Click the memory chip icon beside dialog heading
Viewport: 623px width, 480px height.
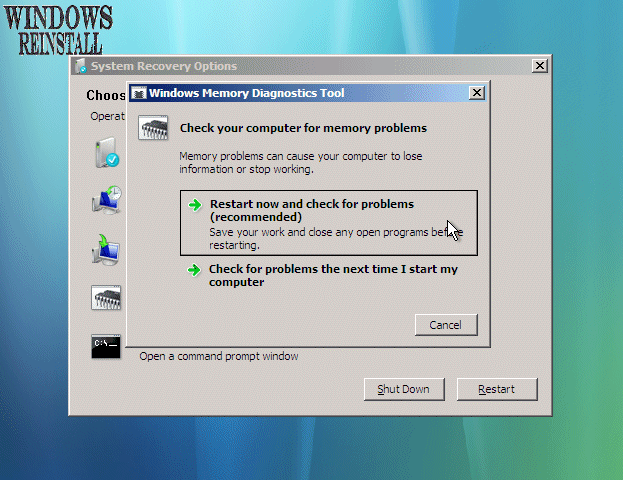point(153,129)
